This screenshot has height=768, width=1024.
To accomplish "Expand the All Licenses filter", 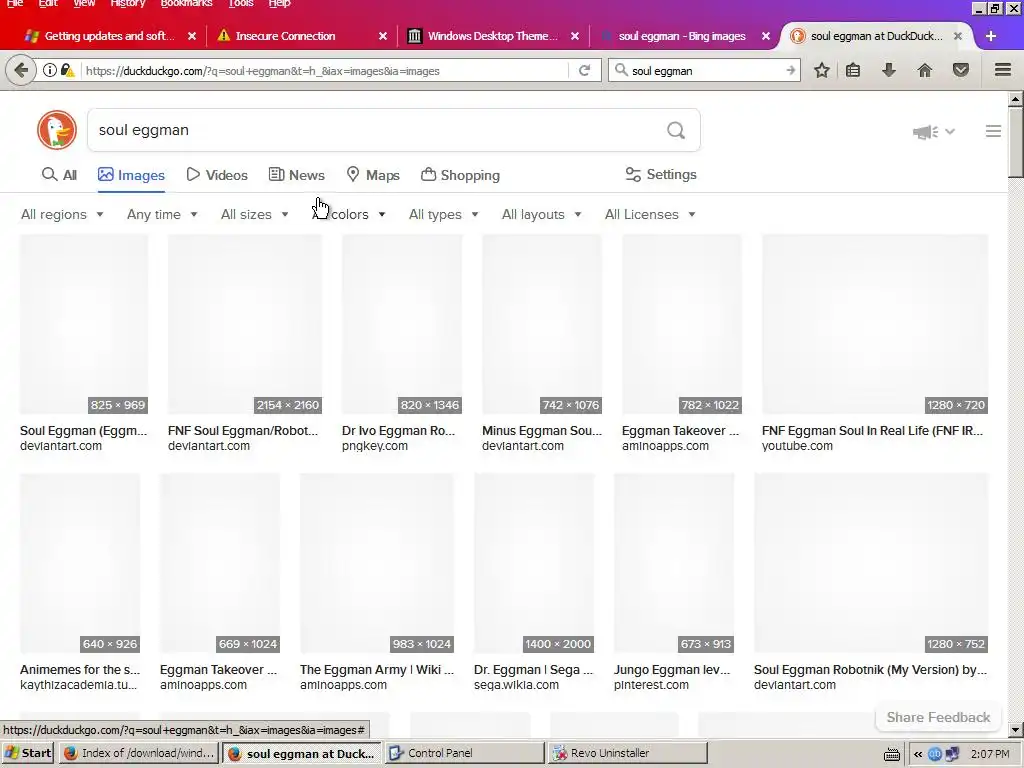I will point(650,214).
